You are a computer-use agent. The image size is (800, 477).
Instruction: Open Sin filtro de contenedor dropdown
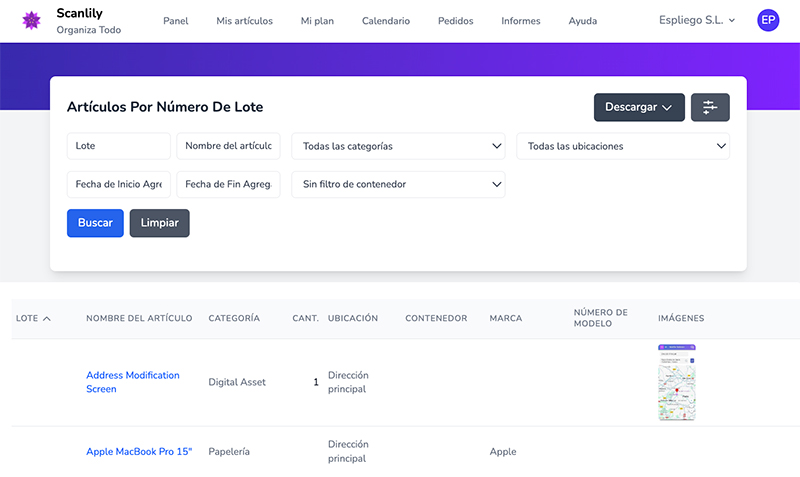(398, 184)
